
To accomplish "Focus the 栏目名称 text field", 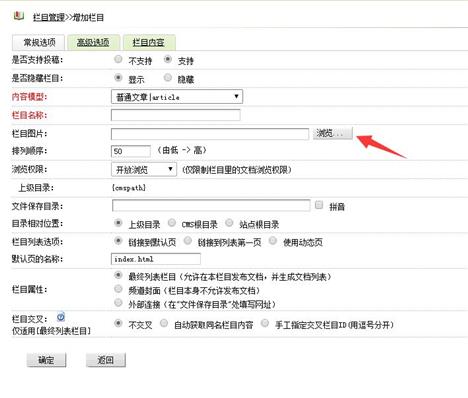I will tap(175, 115).
